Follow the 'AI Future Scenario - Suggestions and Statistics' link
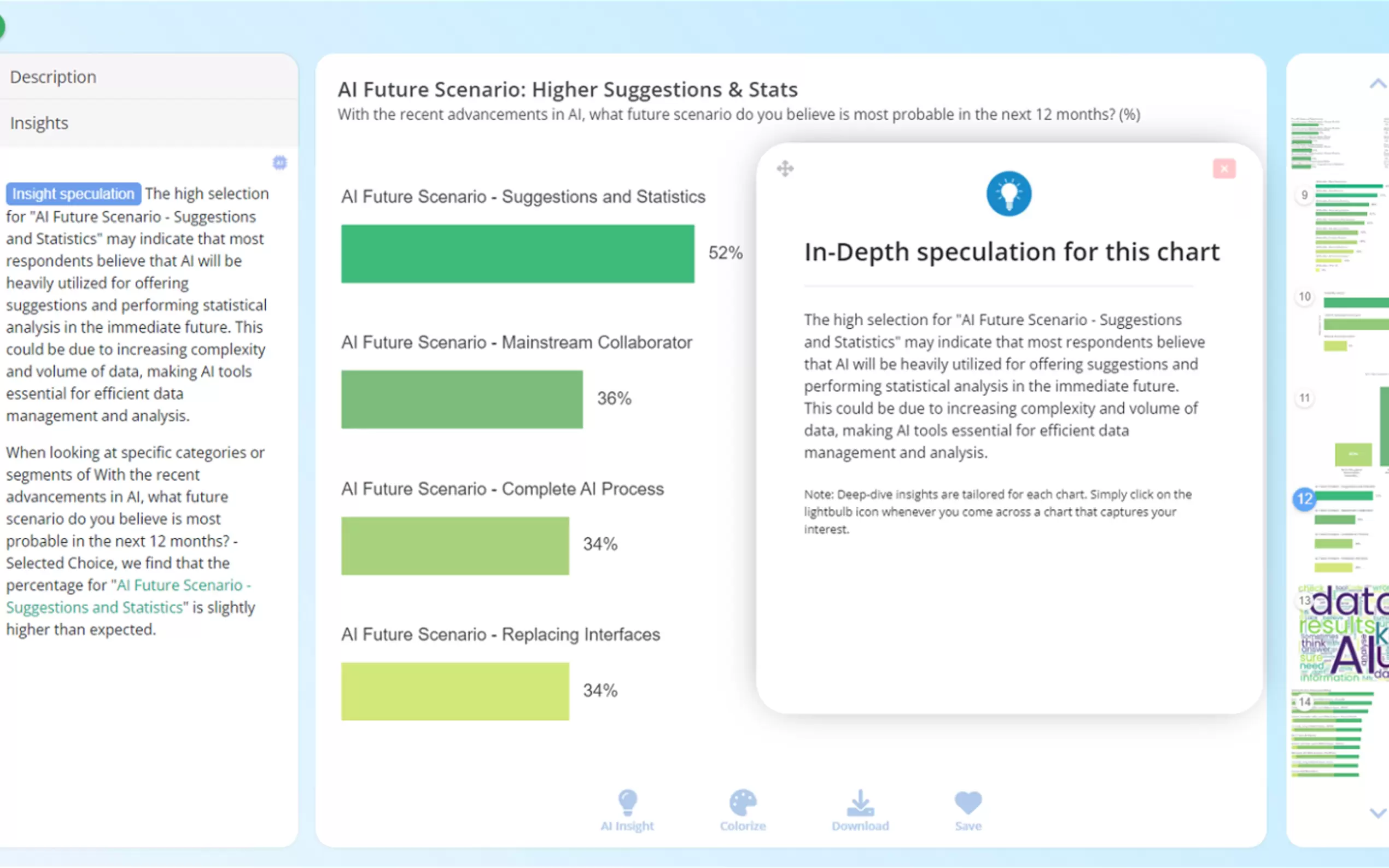Screen dimensions: 1389x868 point(129,596)
